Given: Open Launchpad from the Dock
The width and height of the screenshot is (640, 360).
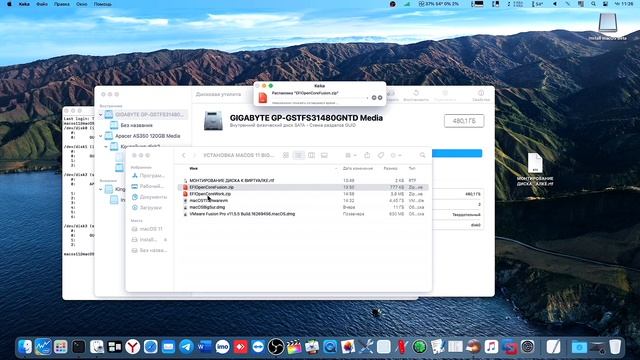Looking at the screenshot, I should (61, 347).
